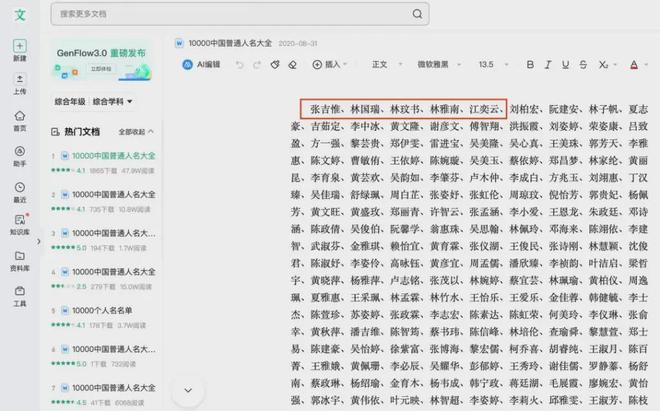The height and width of the screenshot is (411, 660).
Task: Select the format painter tool
Action: [x=275, y=65]
